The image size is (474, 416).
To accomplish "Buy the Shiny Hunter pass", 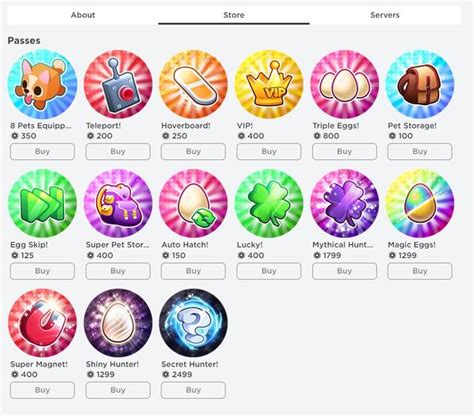I will [118, 390].
